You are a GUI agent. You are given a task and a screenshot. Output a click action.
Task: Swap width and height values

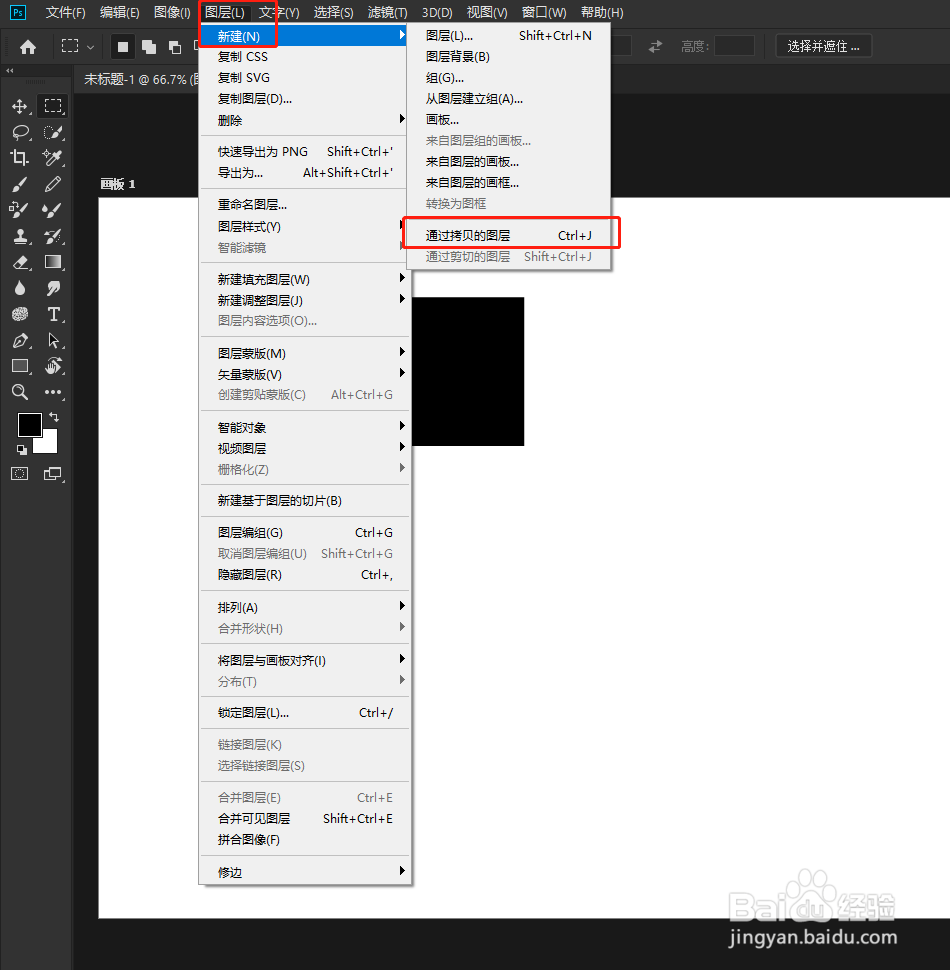point(655,46)
